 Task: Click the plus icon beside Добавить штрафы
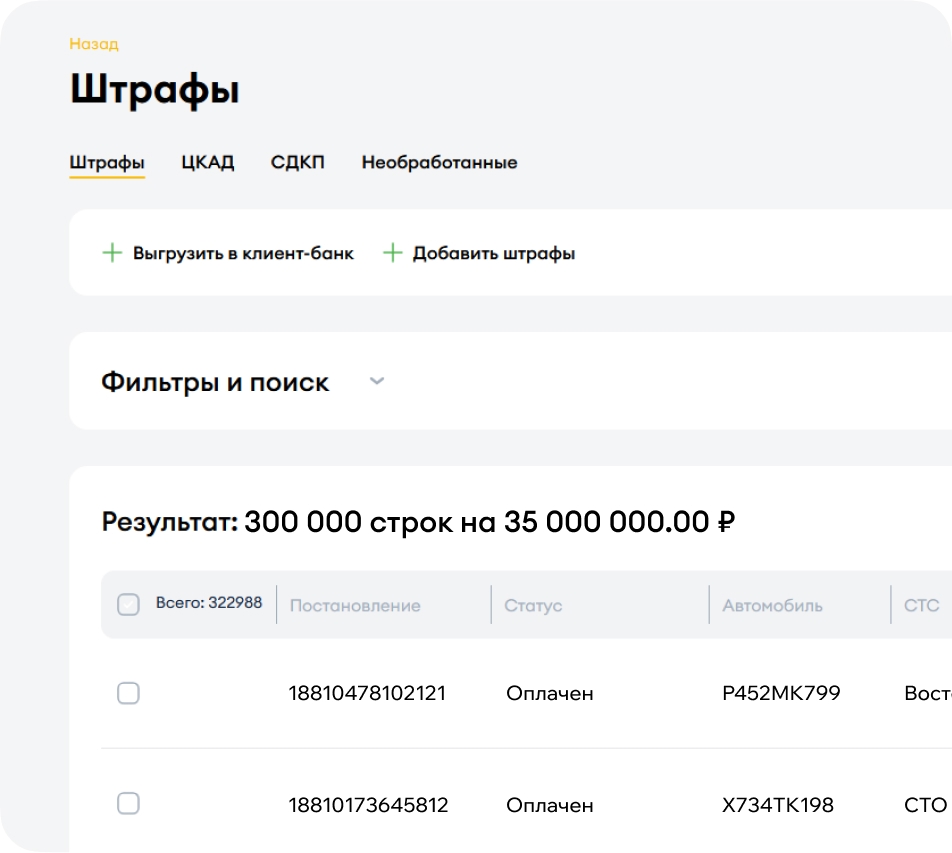click(x=392, y=253)
